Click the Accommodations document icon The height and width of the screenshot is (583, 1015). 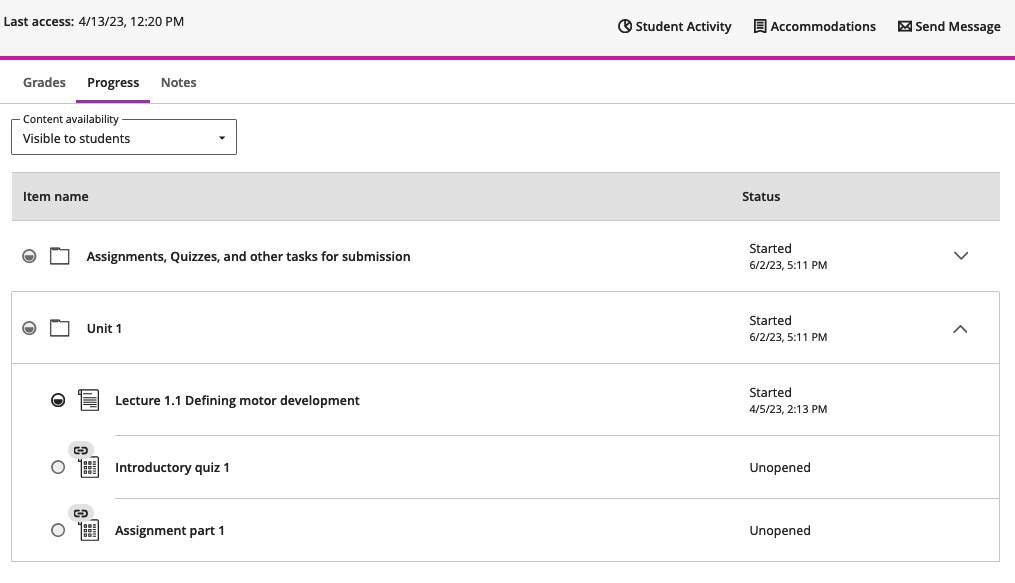click(760, 27)
